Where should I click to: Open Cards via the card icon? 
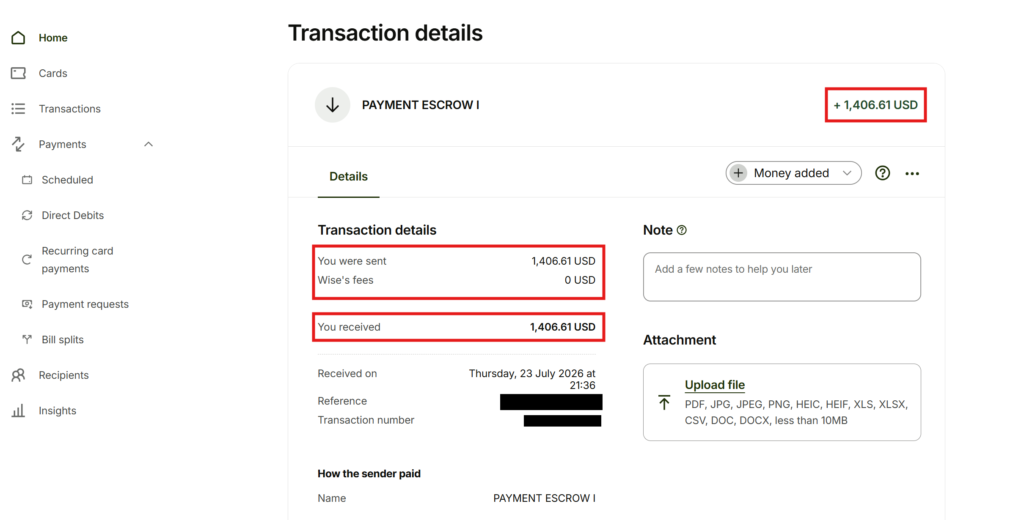coord(18,73)
